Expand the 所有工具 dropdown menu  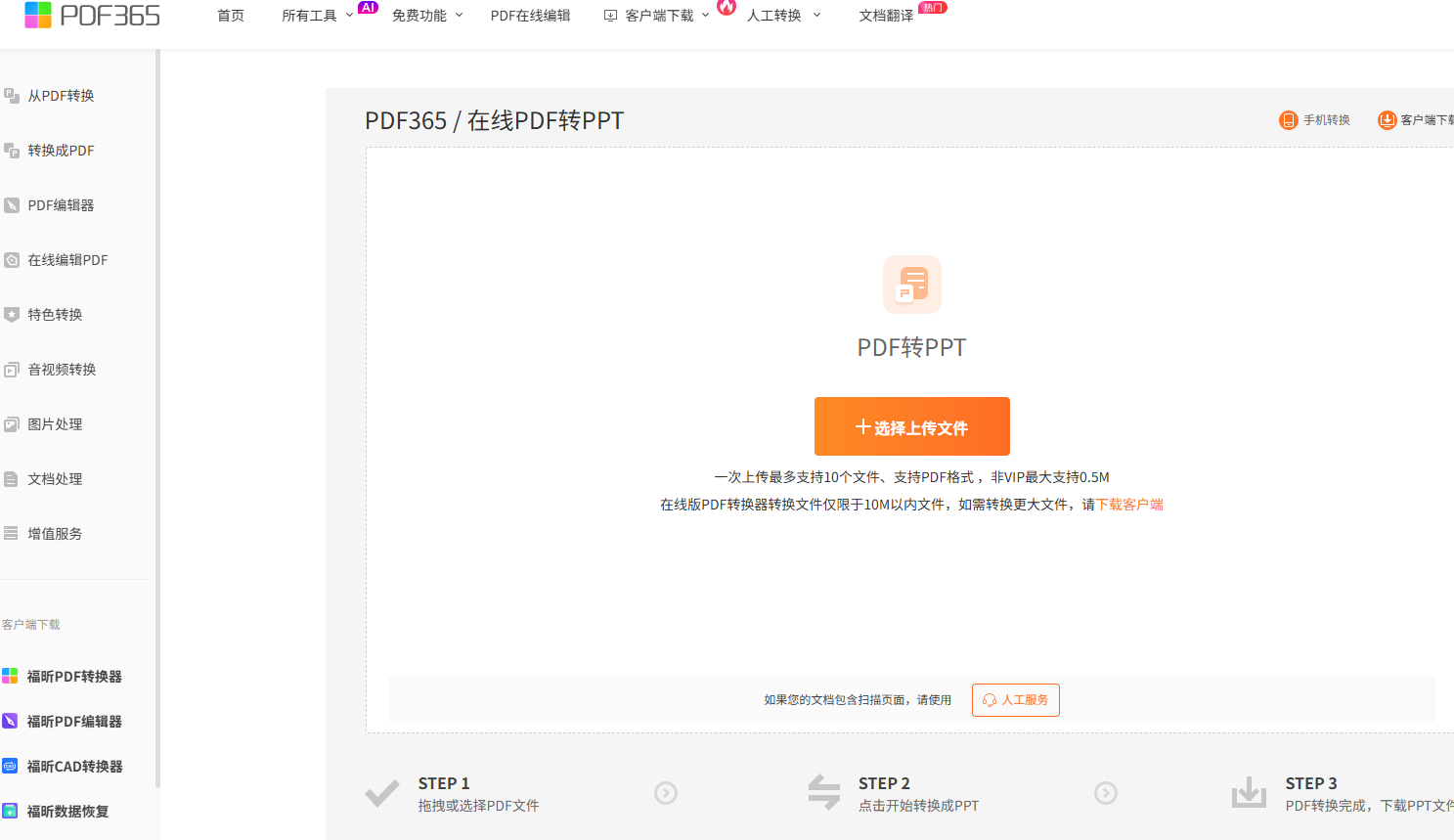pyautogui.click(x=317, y=16)
